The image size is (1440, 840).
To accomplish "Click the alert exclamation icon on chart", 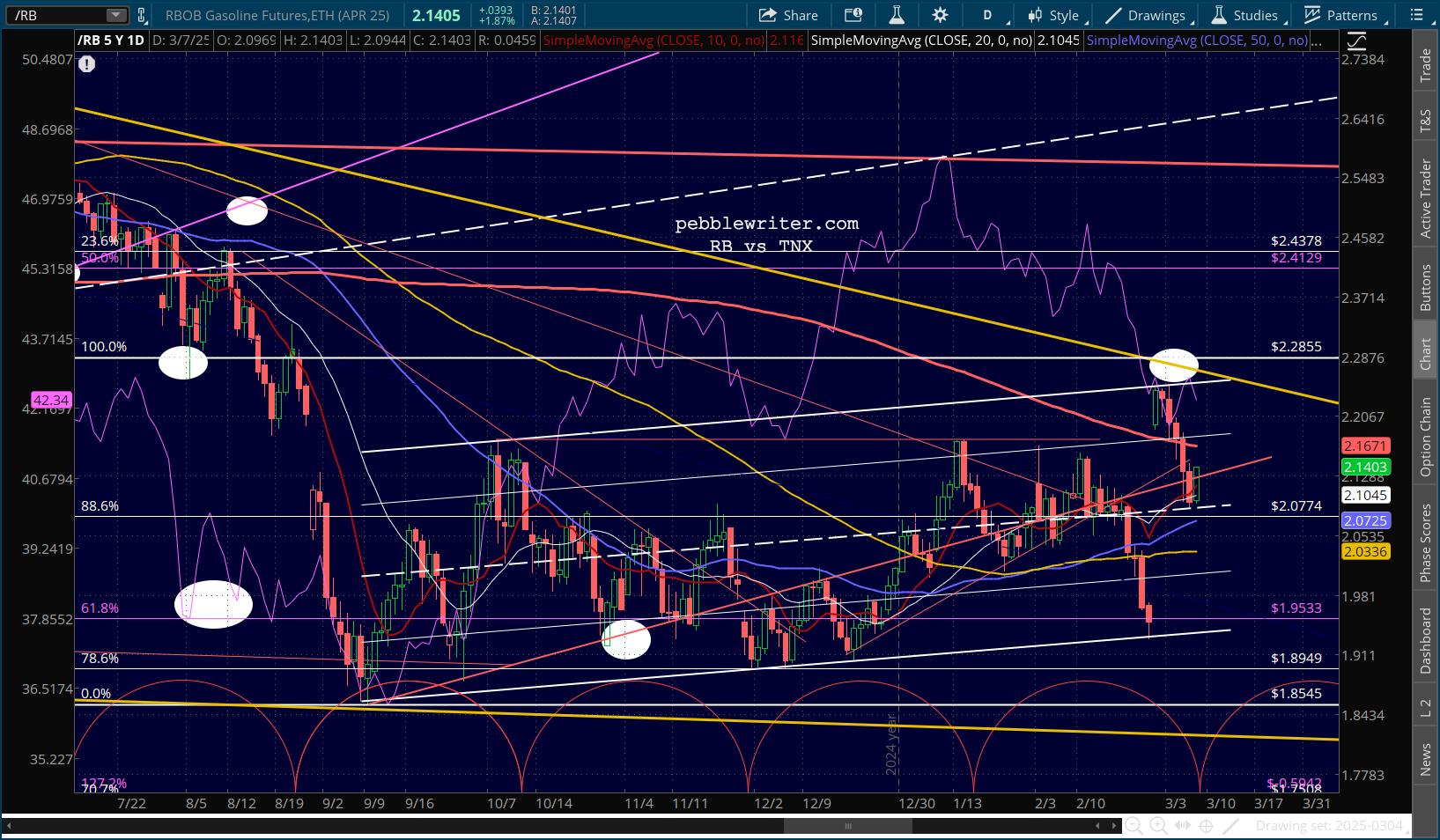I will tap(86, 63).
